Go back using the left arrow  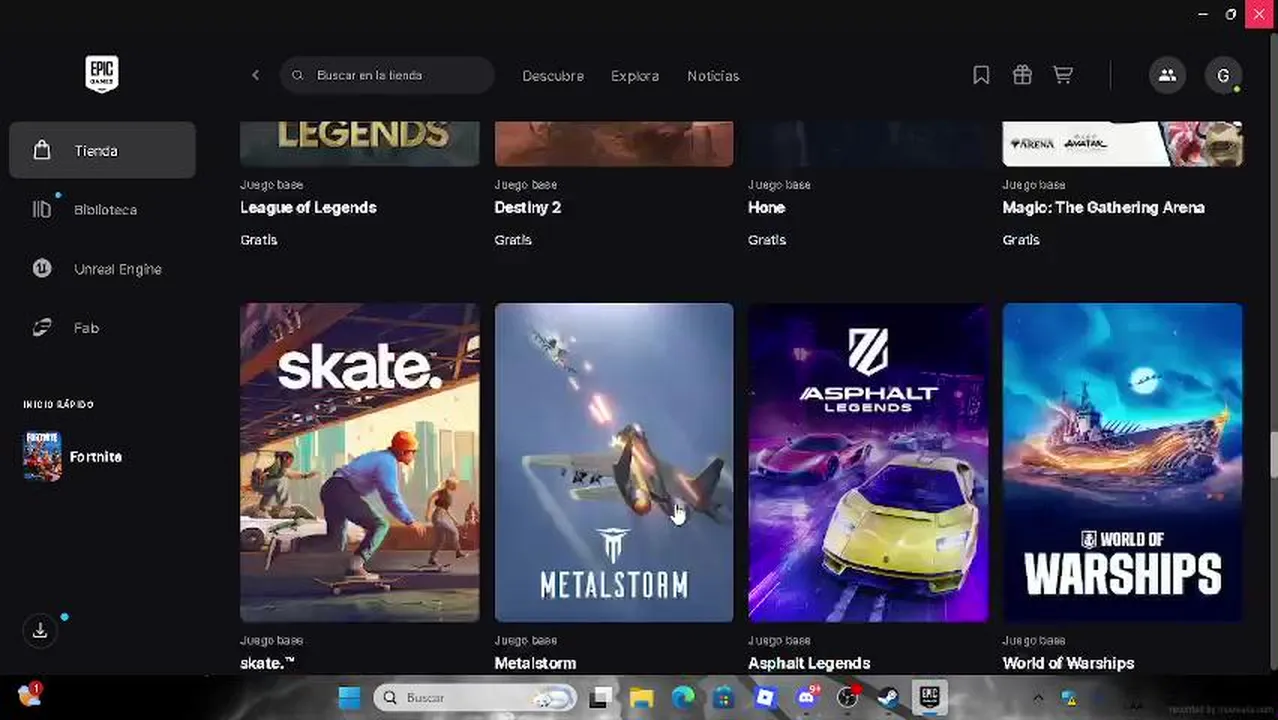pos(255,75)
